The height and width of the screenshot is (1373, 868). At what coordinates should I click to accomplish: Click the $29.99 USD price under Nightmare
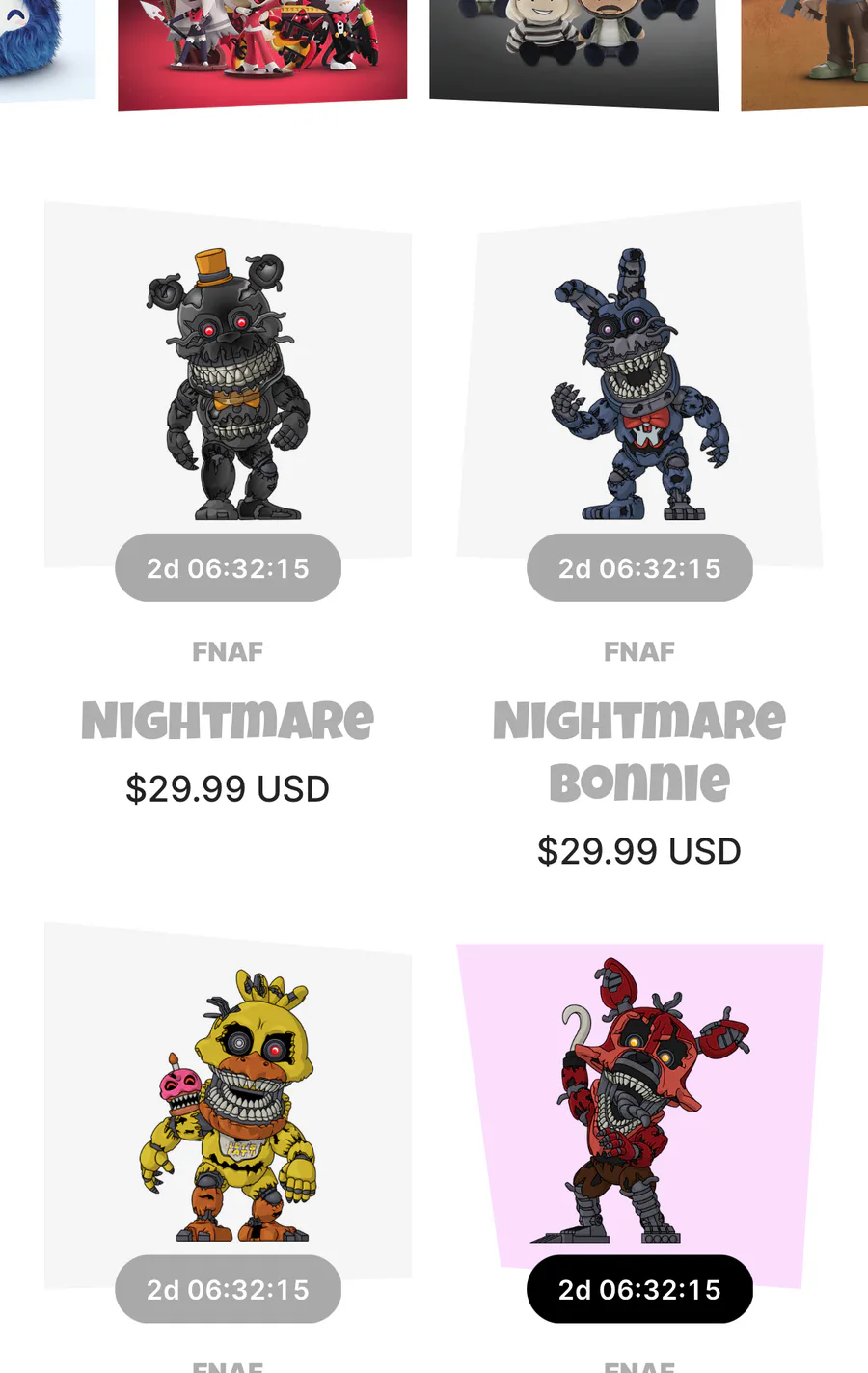point(228,789)
